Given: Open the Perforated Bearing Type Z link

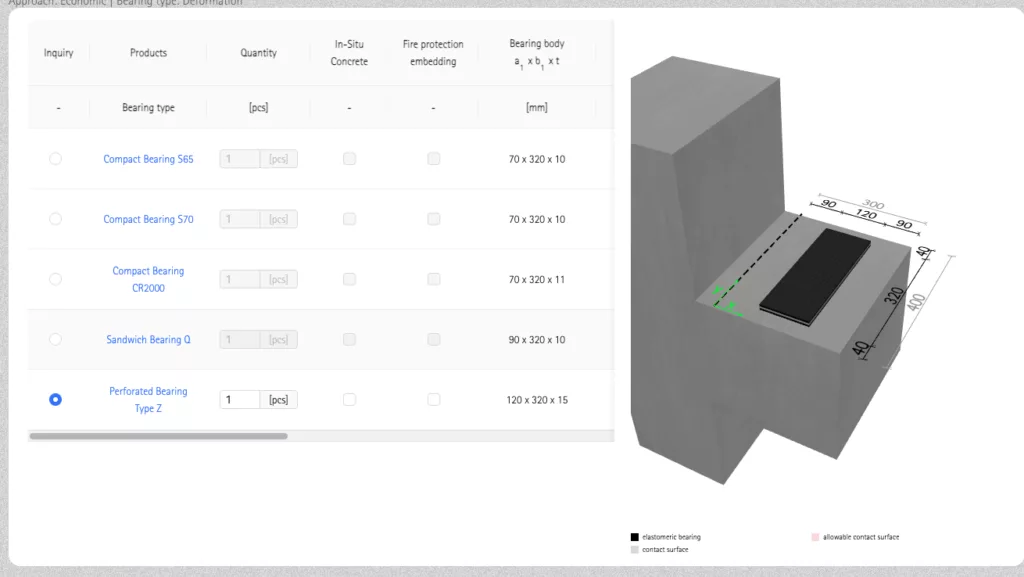Looking at the screenshot, I should 148,399.
